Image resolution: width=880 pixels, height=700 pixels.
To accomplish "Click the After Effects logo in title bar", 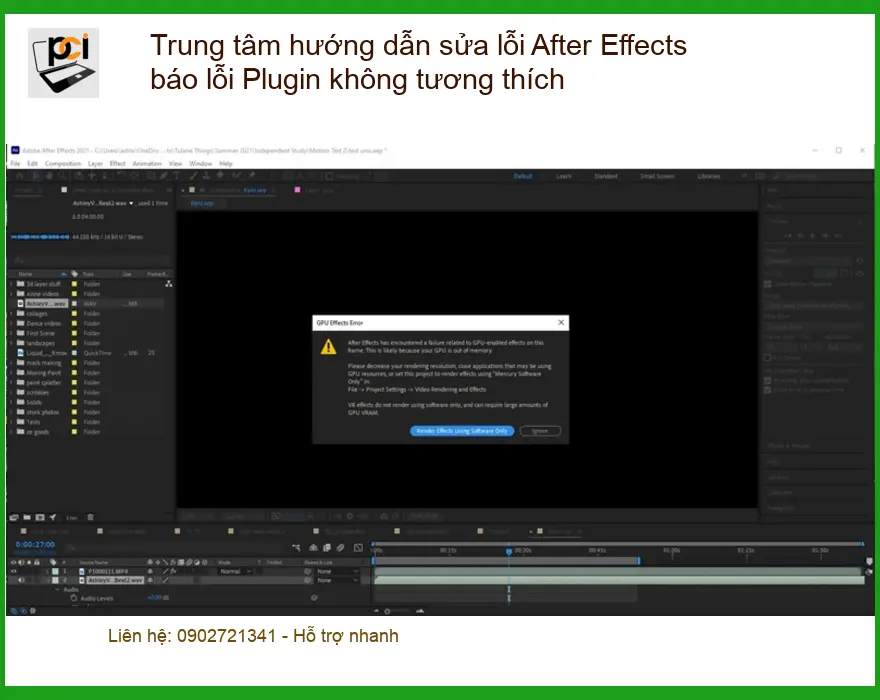I will coord(15,150).
